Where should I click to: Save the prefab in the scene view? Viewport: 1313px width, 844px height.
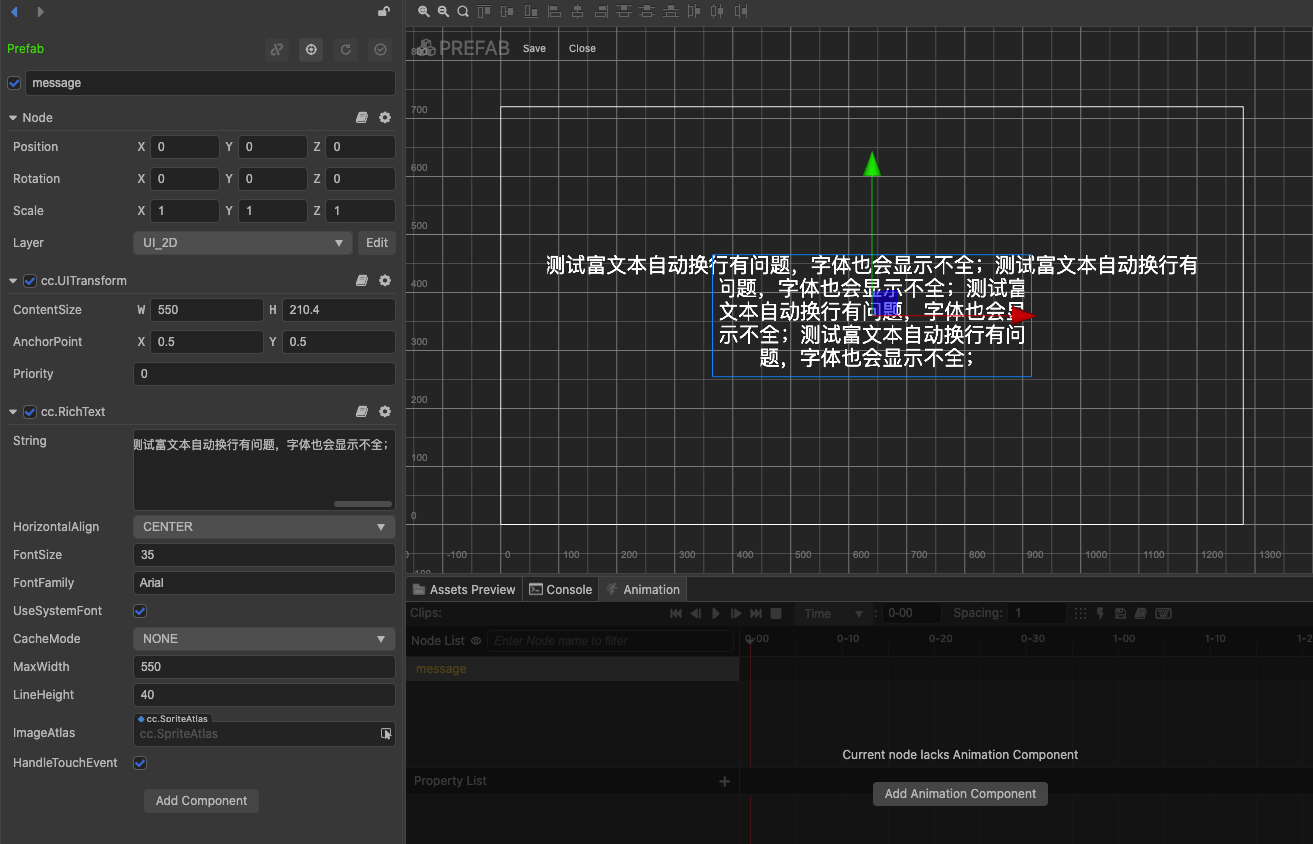click(535, 49)
